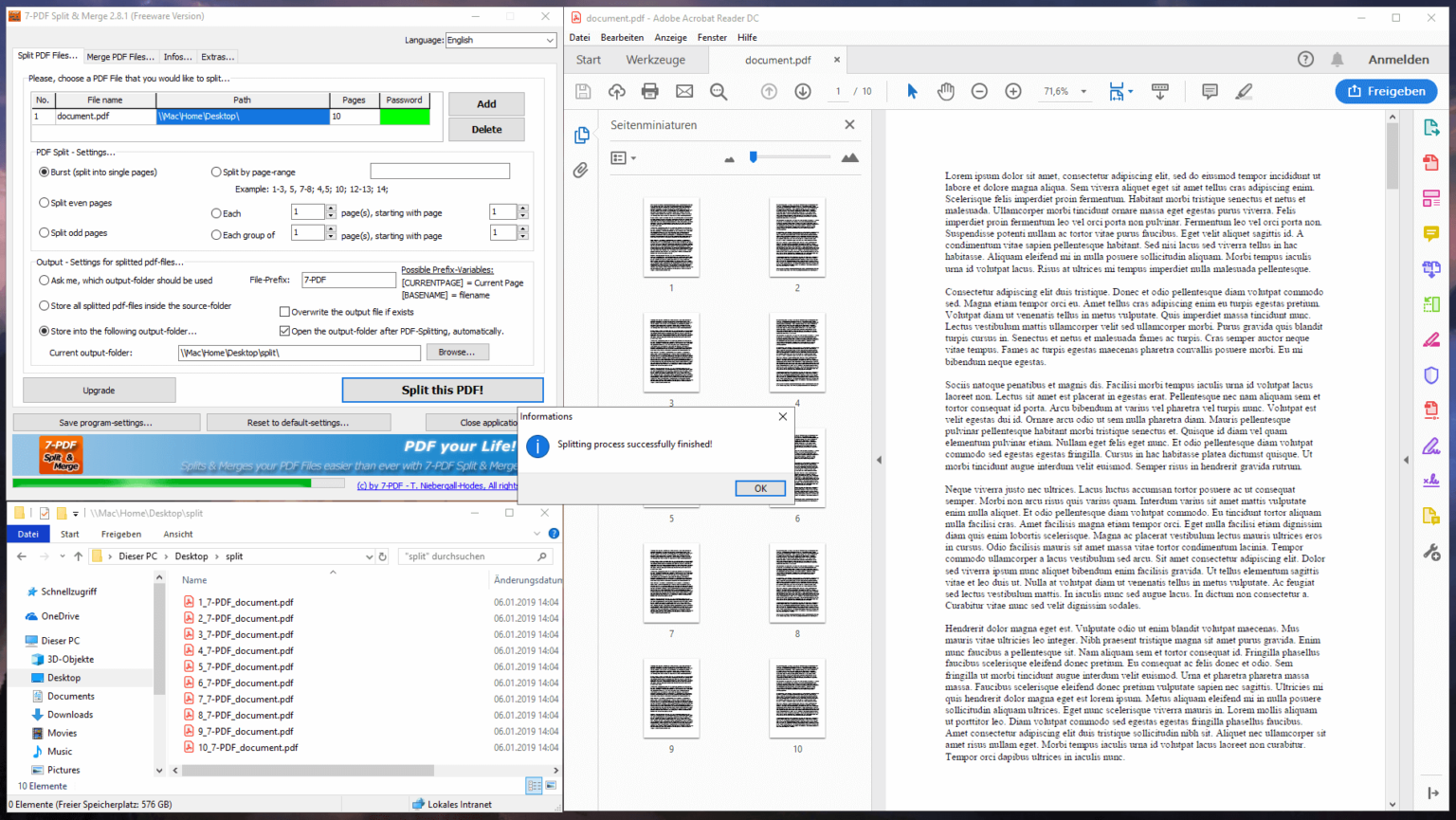
Task: Disable opening the output-folder after splitting
Action: (283, 330)
